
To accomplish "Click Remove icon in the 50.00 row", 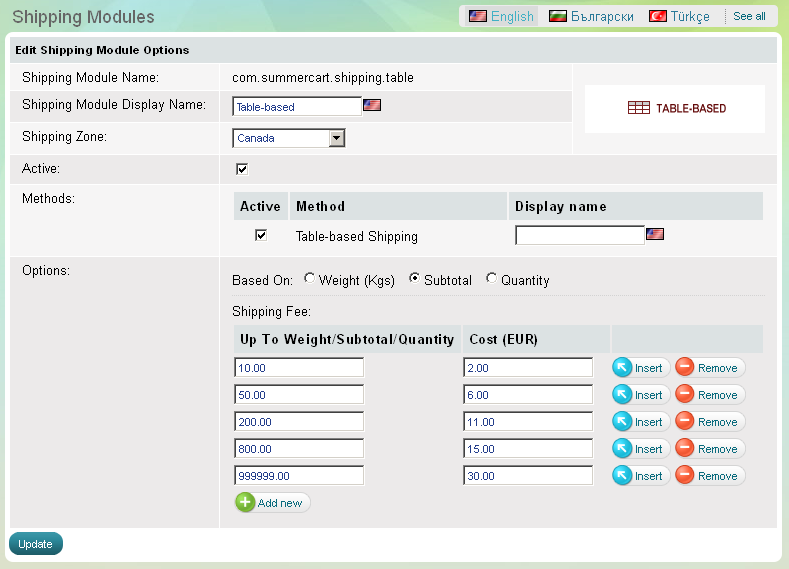I will click(685, 395).
